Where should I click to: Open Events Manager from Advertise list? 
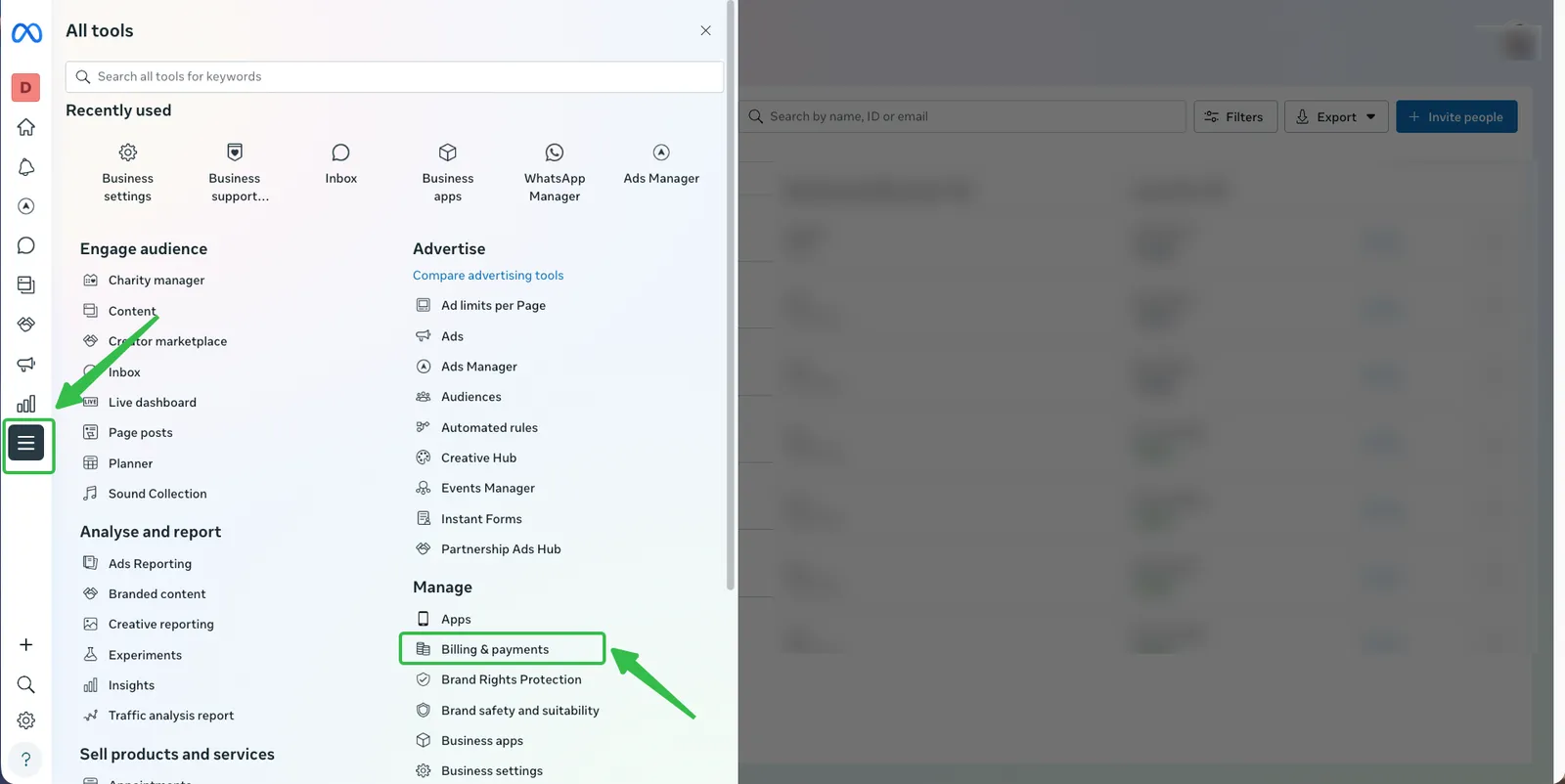pyautogui.click(x=487, y=488)
